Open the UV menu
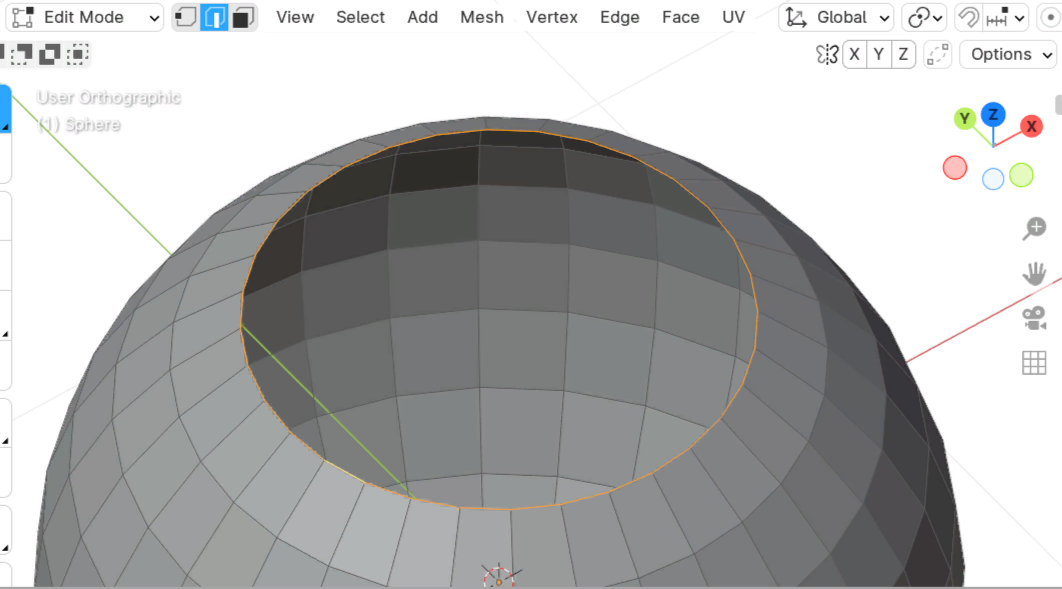The width and height of the screenshot is (1062, 589). tap(734, 18)
